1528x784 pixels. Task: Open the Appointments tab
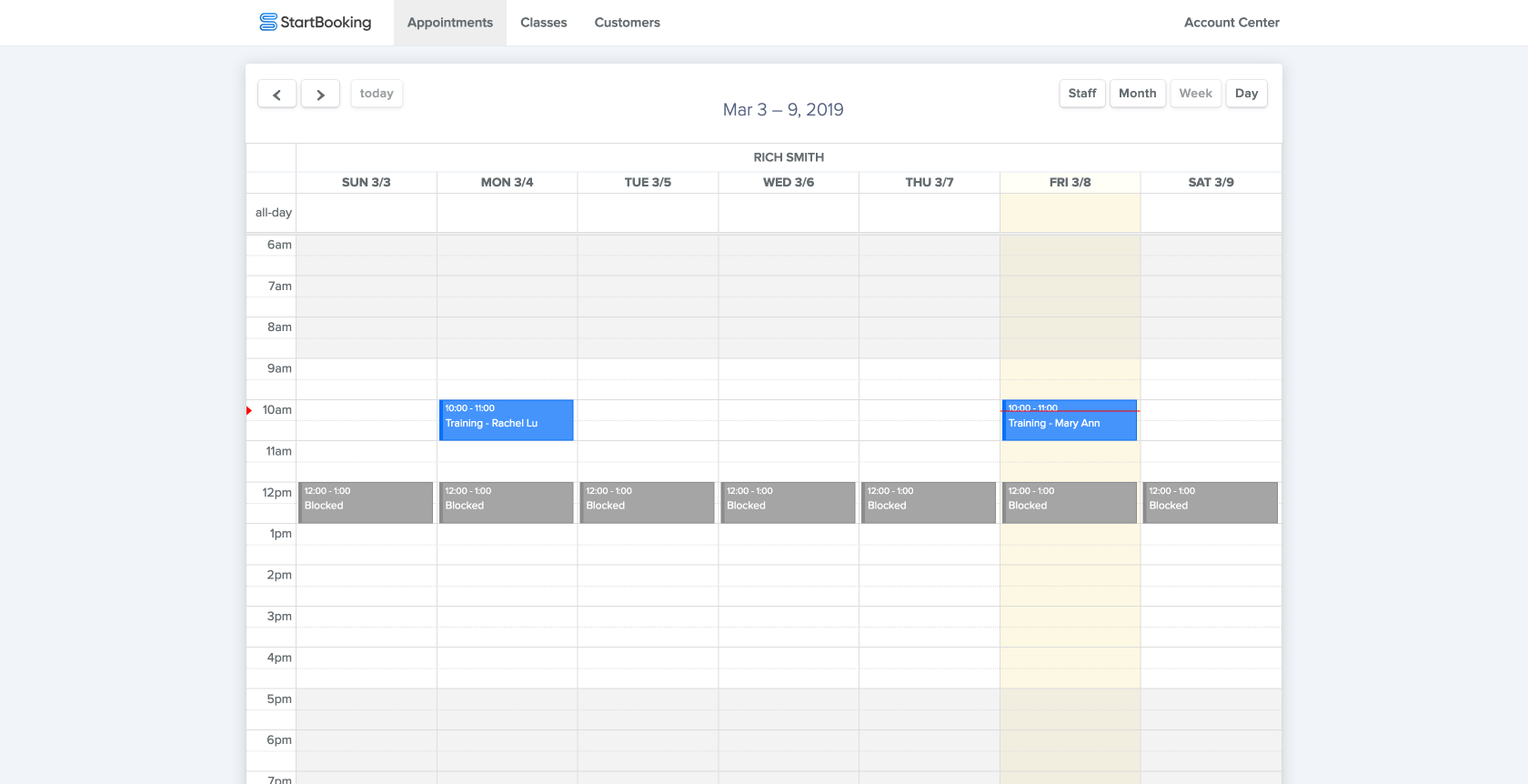[450, 23]
